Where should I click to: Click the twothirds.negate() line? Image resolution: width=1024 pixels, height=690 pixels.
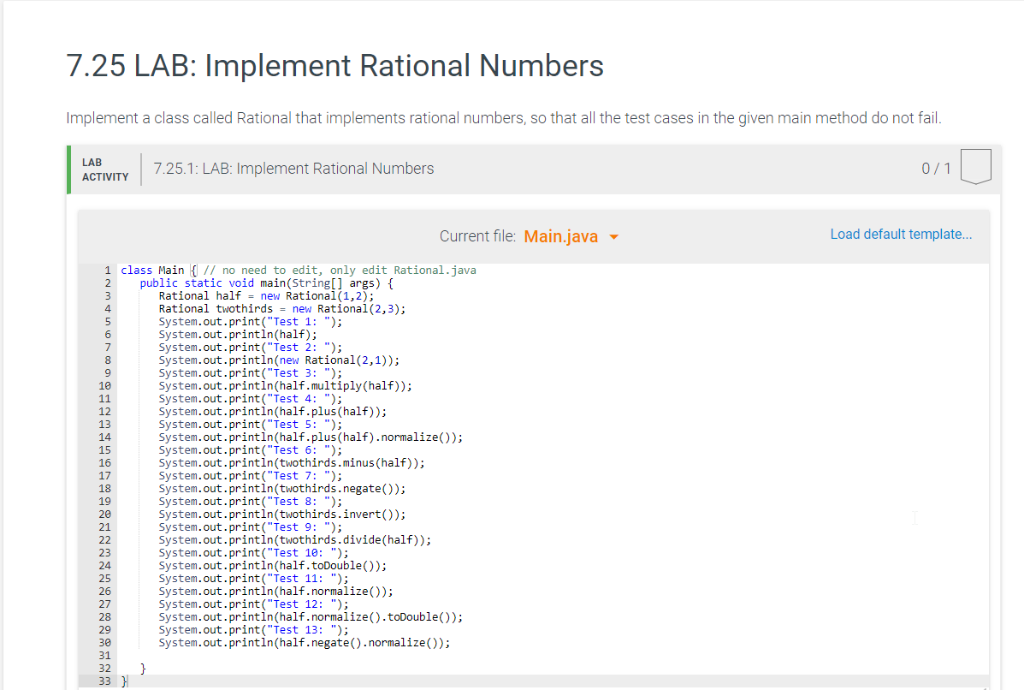[x=282, y=489]
